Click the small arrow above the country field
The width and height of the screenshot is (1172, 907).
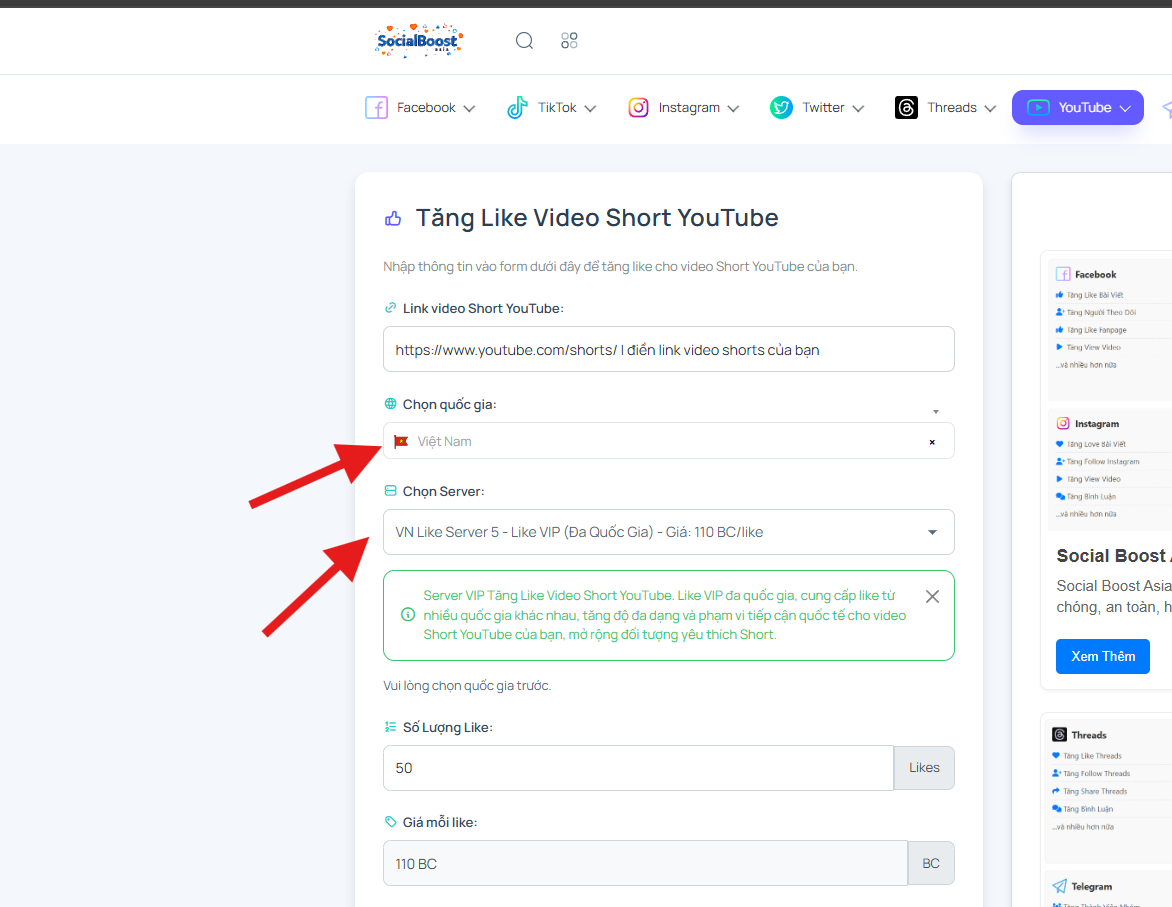tap(936, 412)
